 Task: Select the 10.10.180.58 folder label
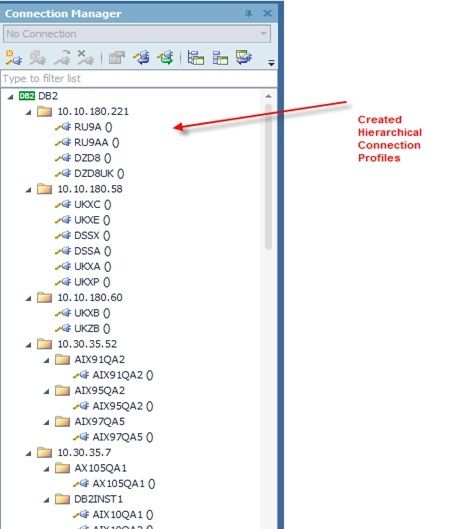[90, 189]
